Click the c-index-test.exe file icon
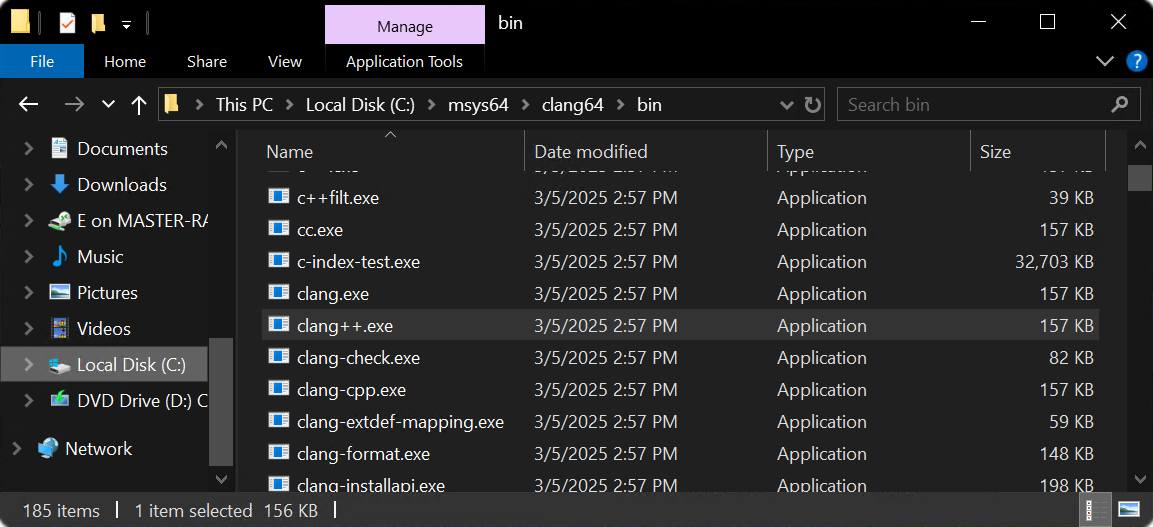 tap(277, 260)
